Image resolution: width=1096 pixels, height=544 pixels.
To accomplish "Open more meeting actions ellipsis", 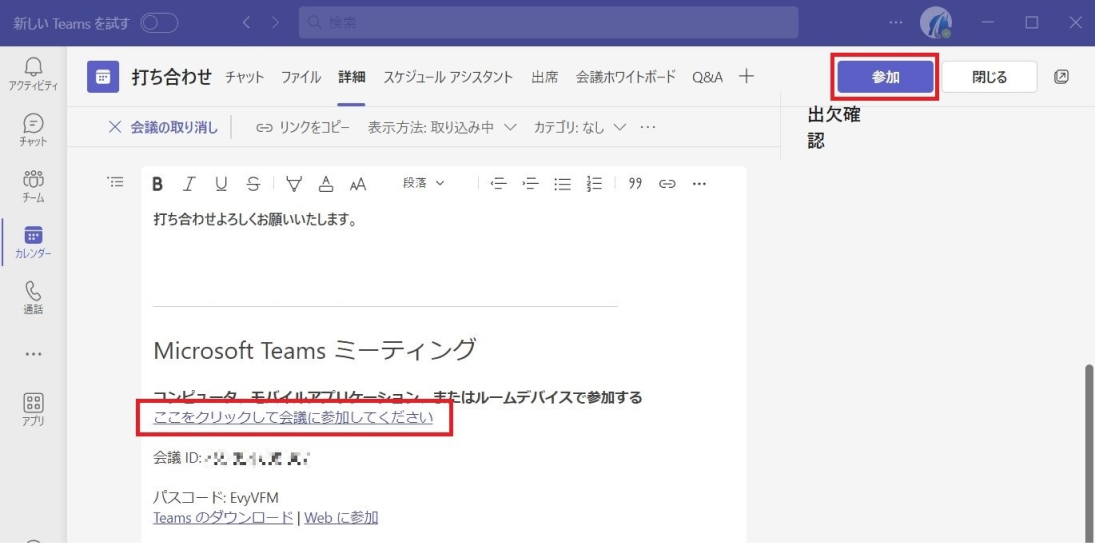I will tap(648, 127).
